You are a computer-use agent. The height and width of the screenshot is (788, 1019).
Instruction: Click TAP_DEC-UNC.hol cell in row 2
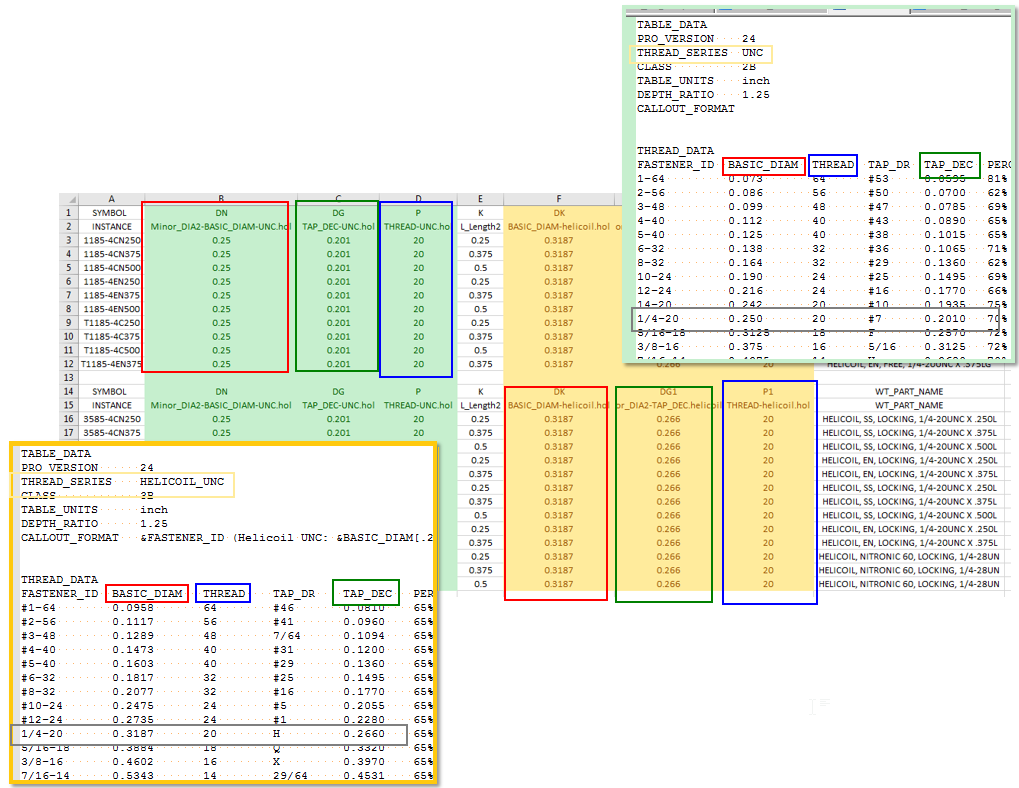[338, 227]
